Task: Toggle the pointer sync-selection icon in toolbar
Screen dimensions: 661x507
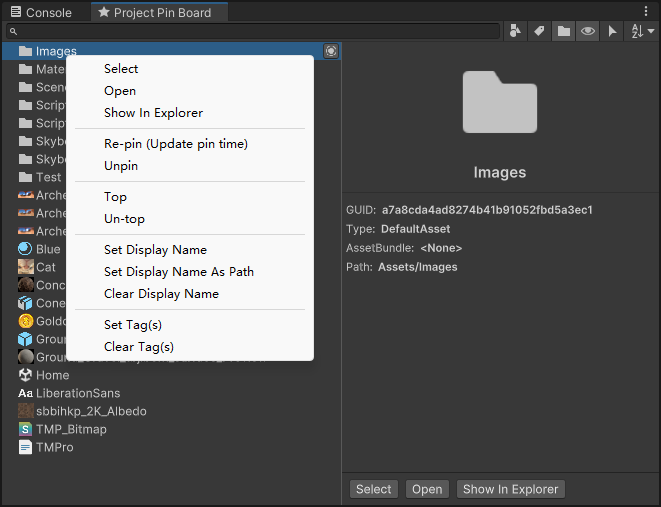Action: [x=612, y=31]
